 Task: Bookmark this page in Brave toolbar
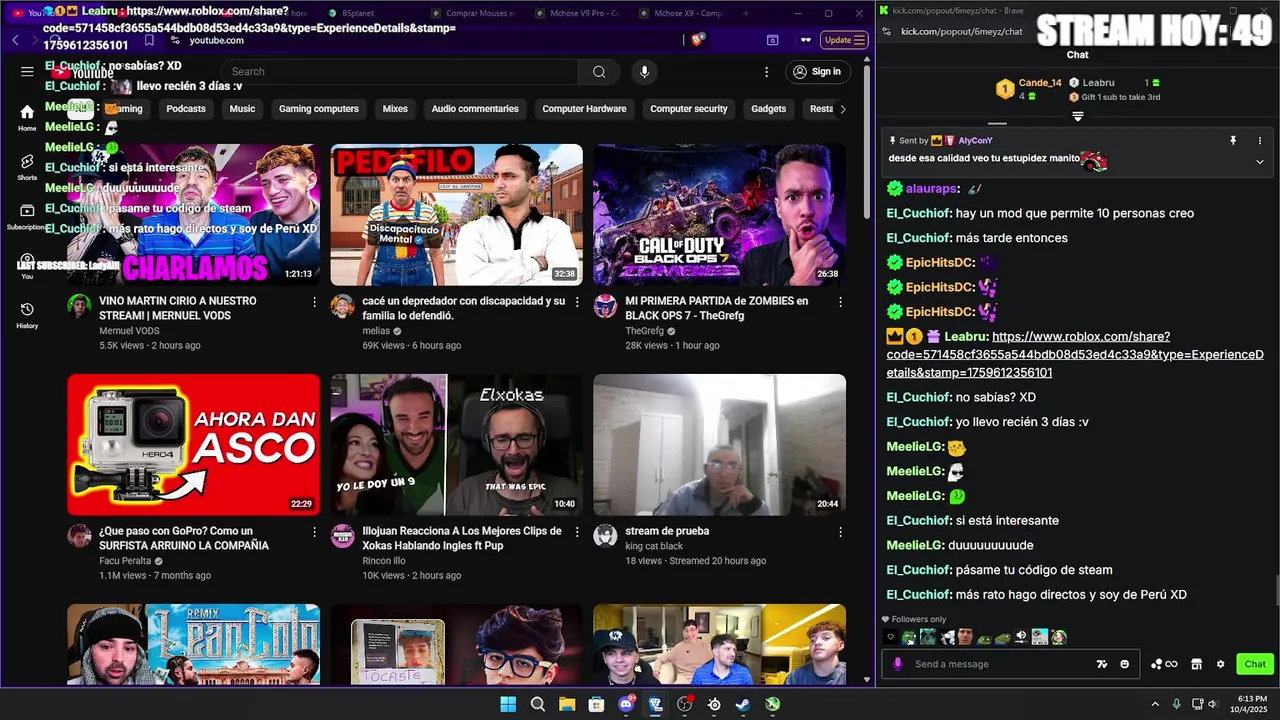pyautogui.click(x=149, y=40)
